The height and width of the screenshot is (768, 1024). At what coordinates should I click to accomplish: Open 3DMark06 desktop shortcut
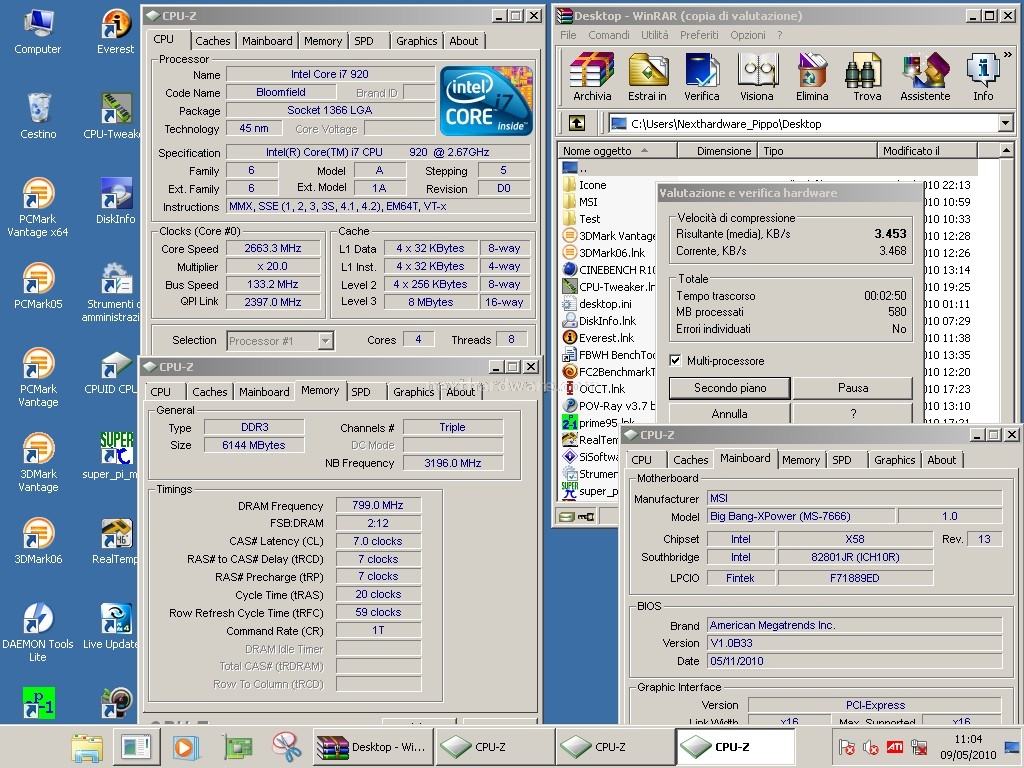click(38, 540)
